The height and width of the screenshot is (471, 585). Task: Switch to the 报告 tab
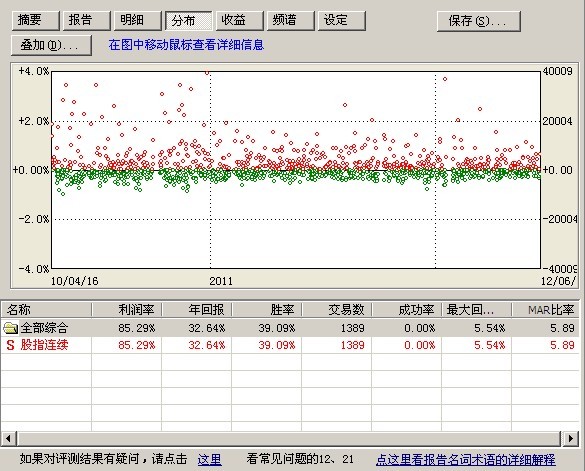point(87,20)
